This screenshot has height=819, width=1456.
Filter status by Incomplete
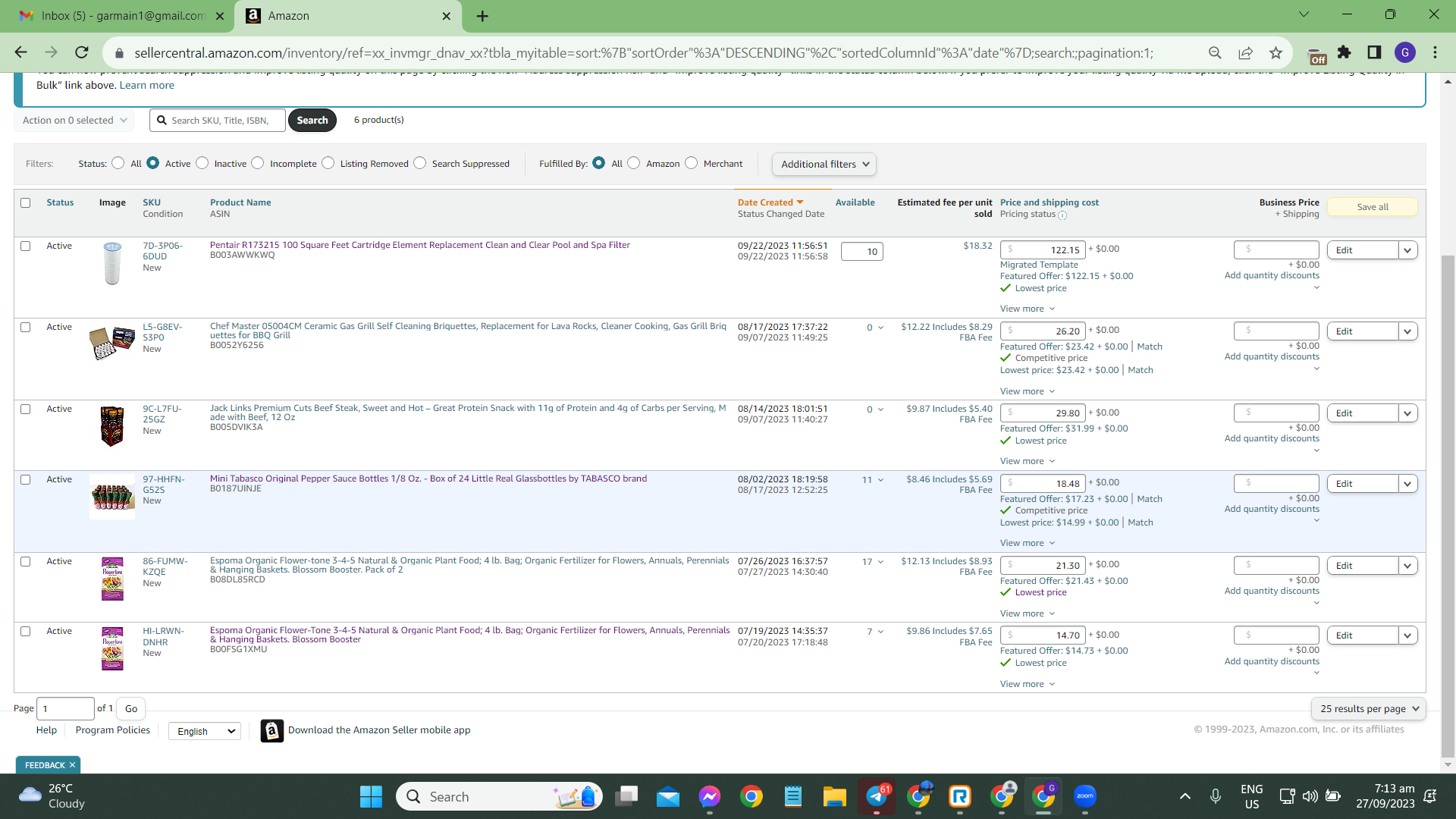(x=258, y=163)
